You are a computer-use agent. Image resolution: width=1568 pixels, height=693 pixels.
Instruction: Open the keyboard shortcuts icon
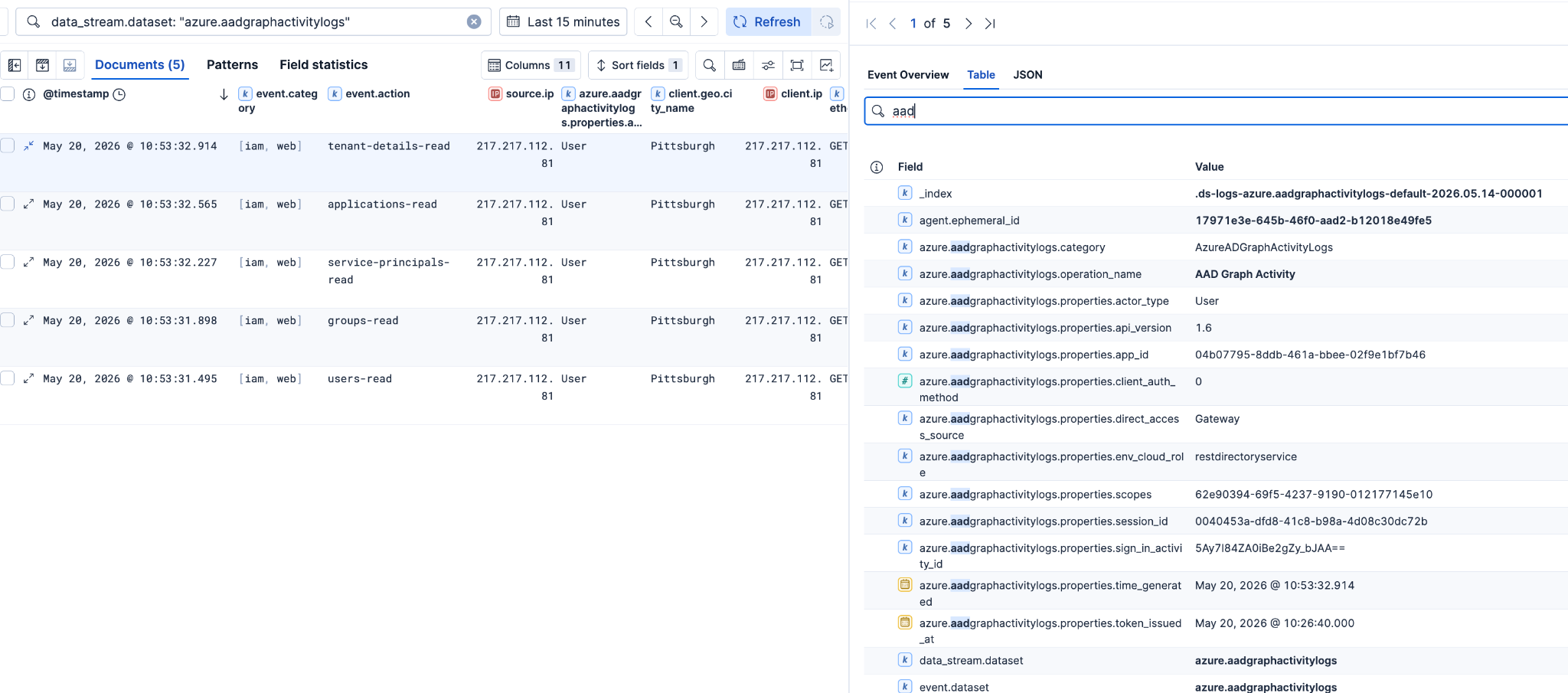(739, 65)
